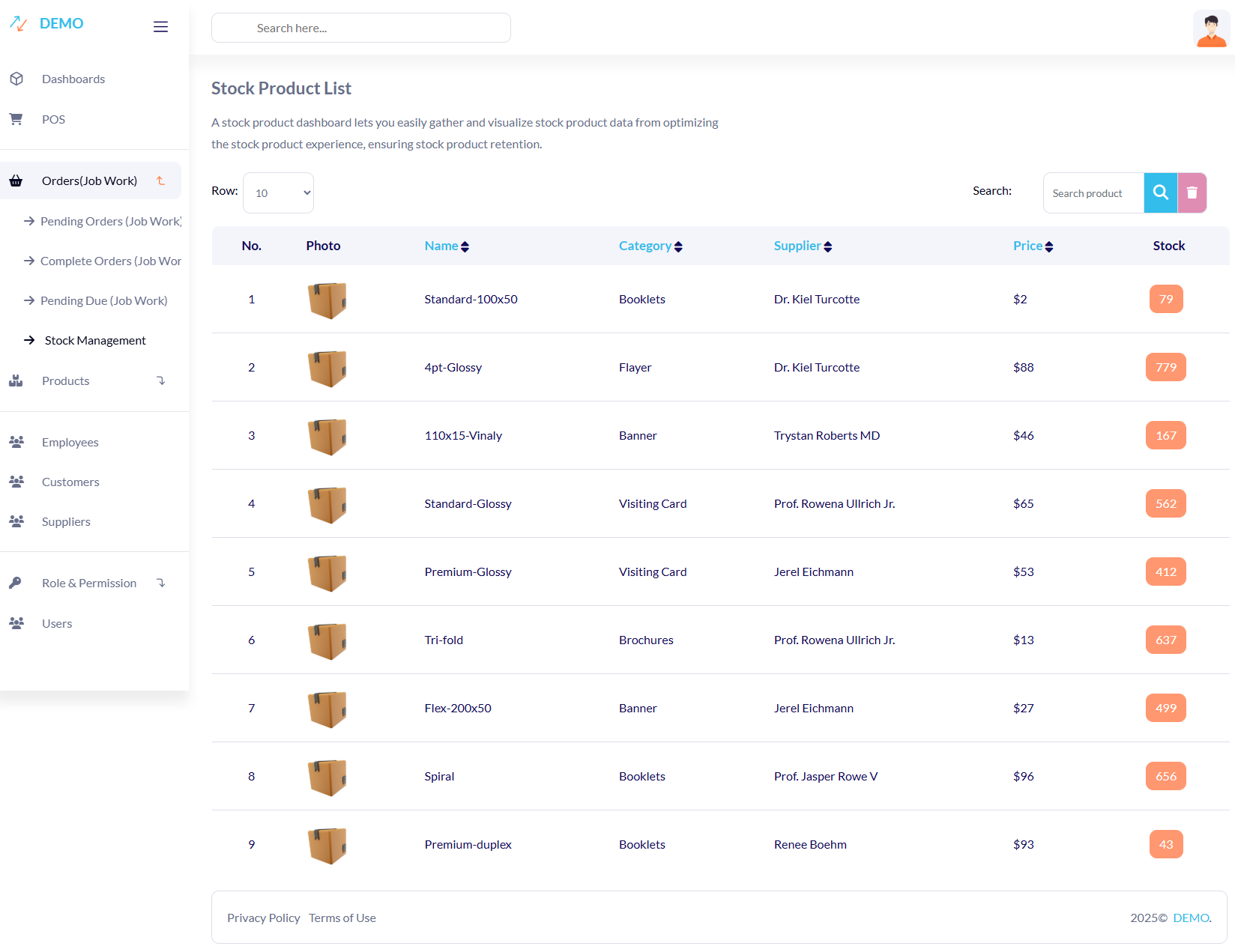1235x952 pixels.
Task: Collapse the Orders(Job Work) menu
Action: coord(160,181)
